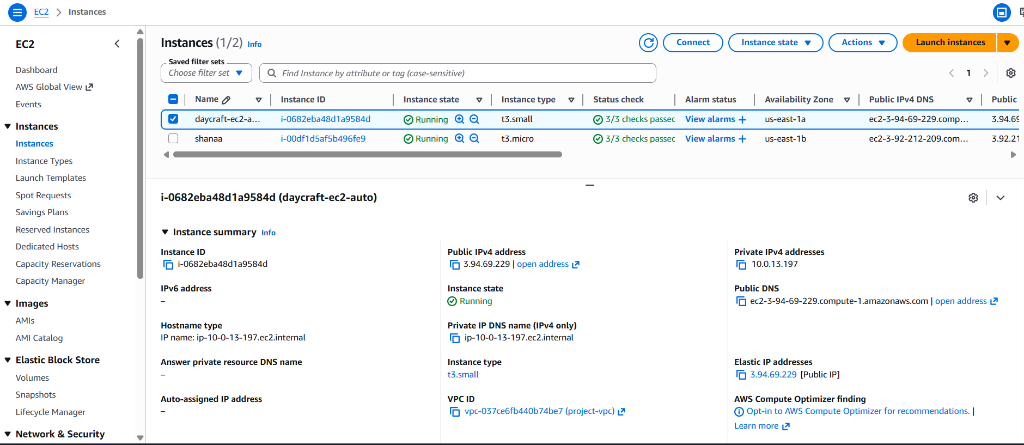Click Learn more link
The height and width of the screenshot is (445, 1024).
point(762,426)
